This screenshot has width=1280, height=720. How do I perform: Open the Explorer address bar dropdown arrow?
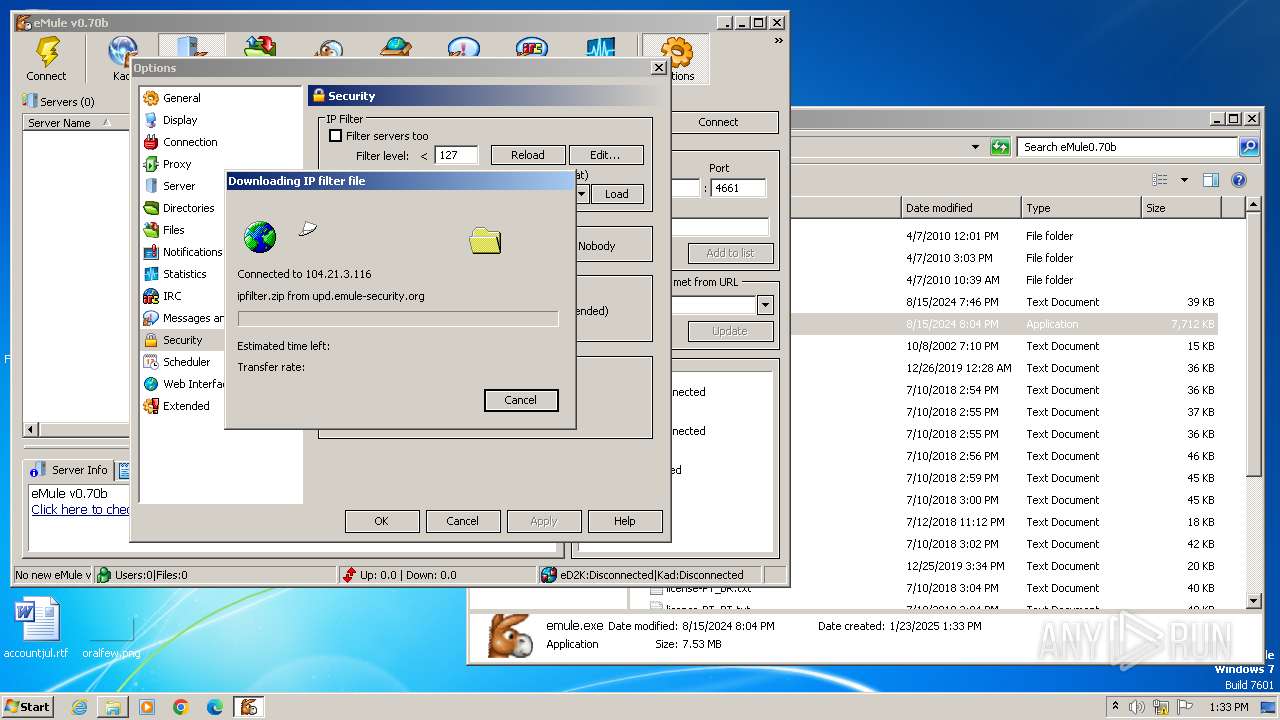tap(975, 147)
